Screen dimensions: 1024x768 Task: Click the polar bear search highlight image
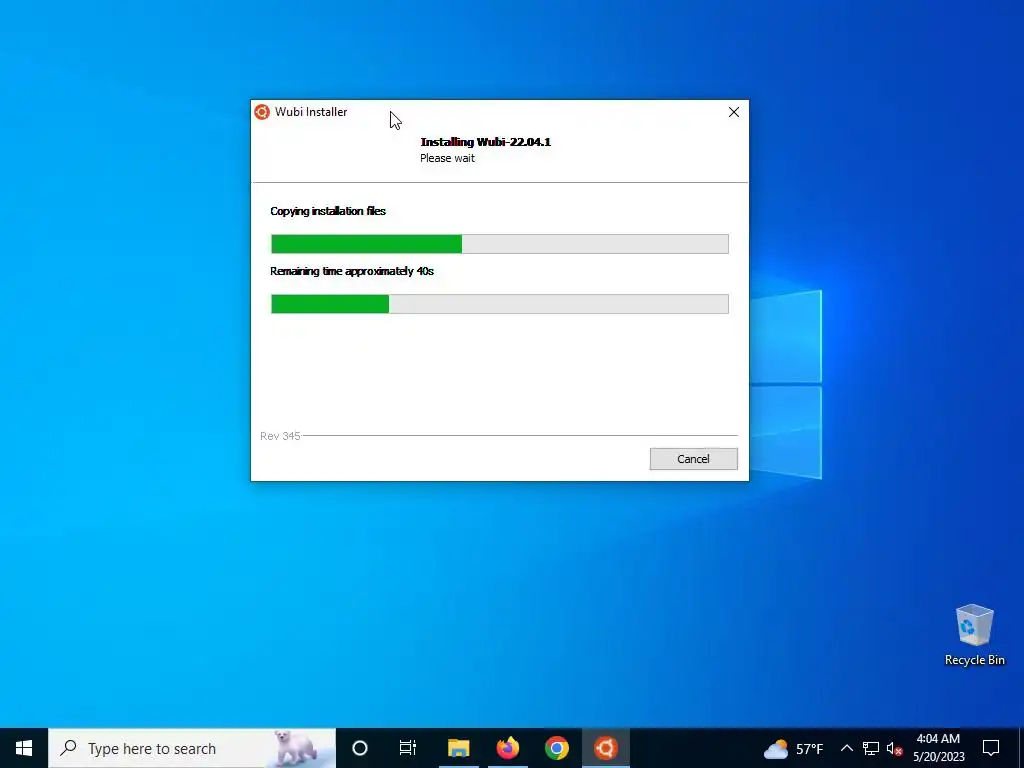point(295,748)
